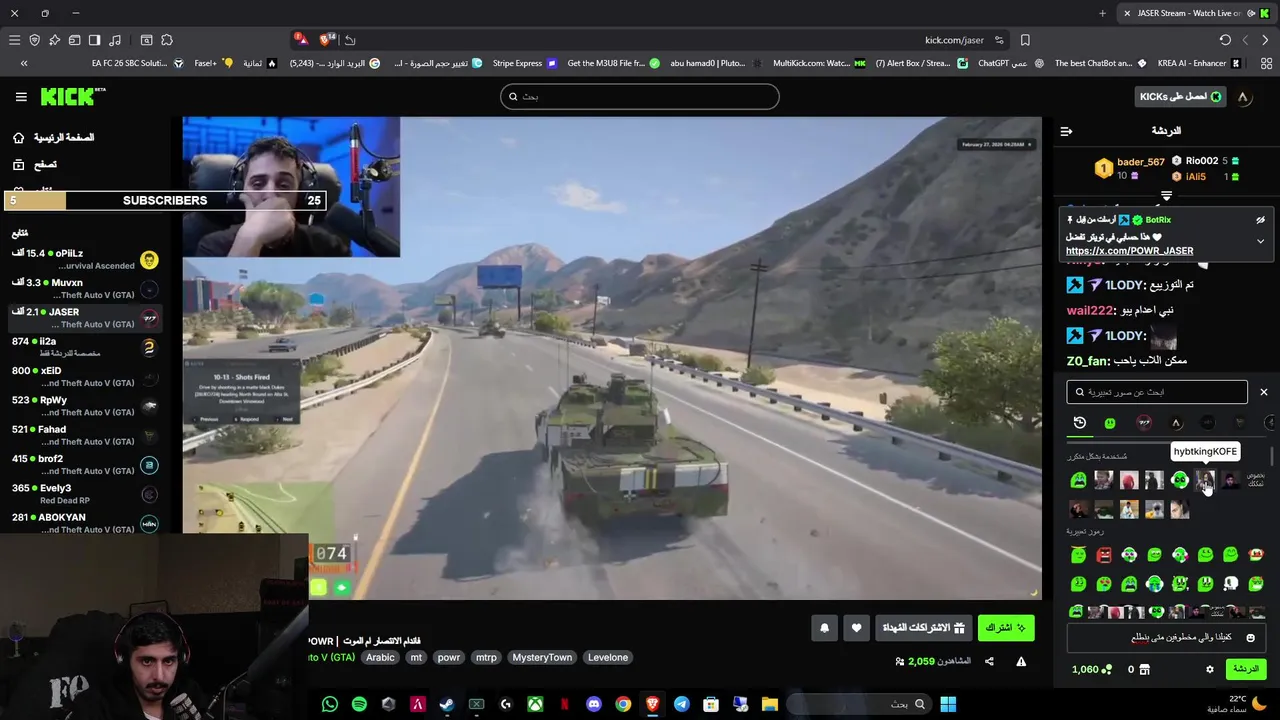Open Steam from taskbar
The image size is (1280, 720).
click(447, 704)
